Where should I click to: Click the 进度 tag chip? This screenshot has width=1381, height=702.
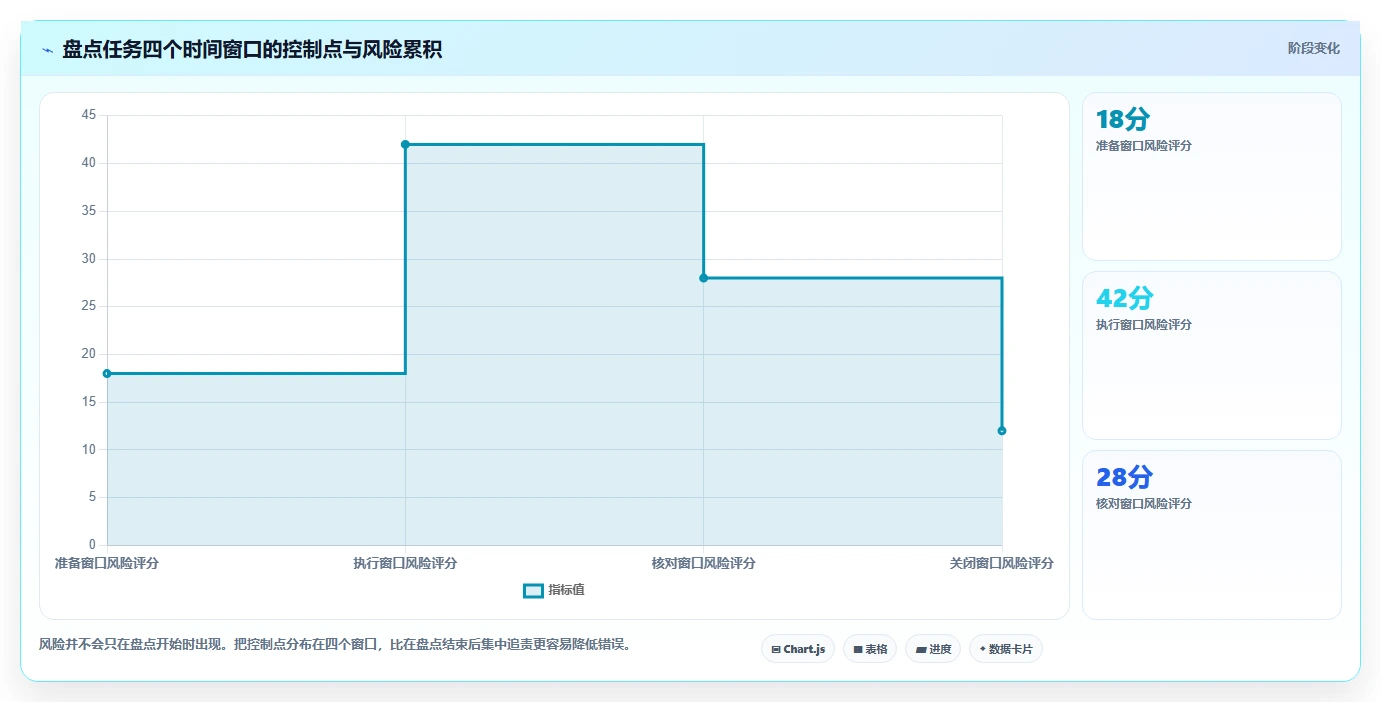[x=933, y=649]
